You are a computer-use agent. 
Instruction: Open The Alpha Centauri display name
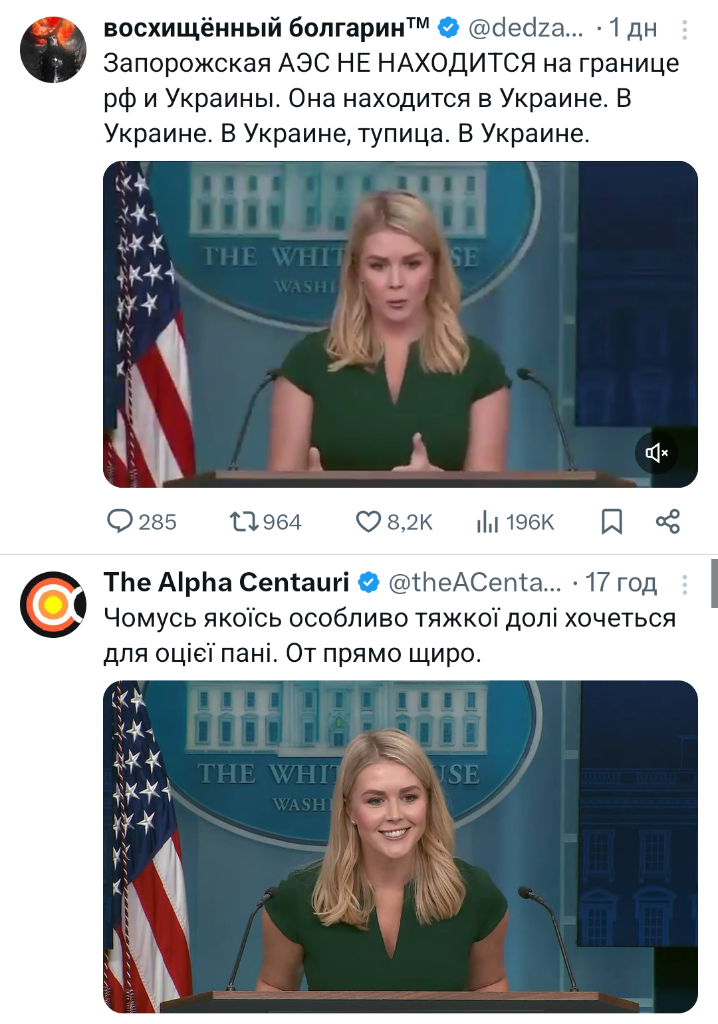pyautogui.click(x=227, y=582)
